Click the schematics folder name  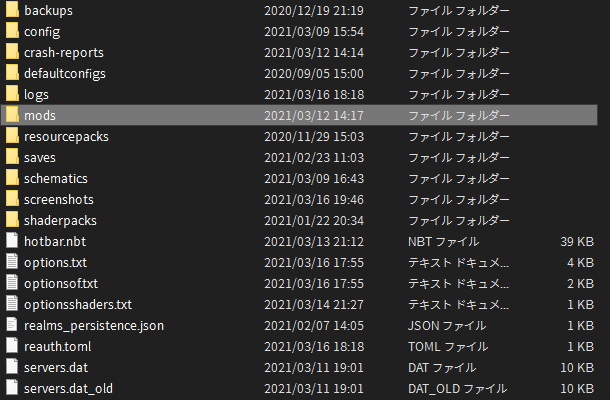click(x=56, y=178)
